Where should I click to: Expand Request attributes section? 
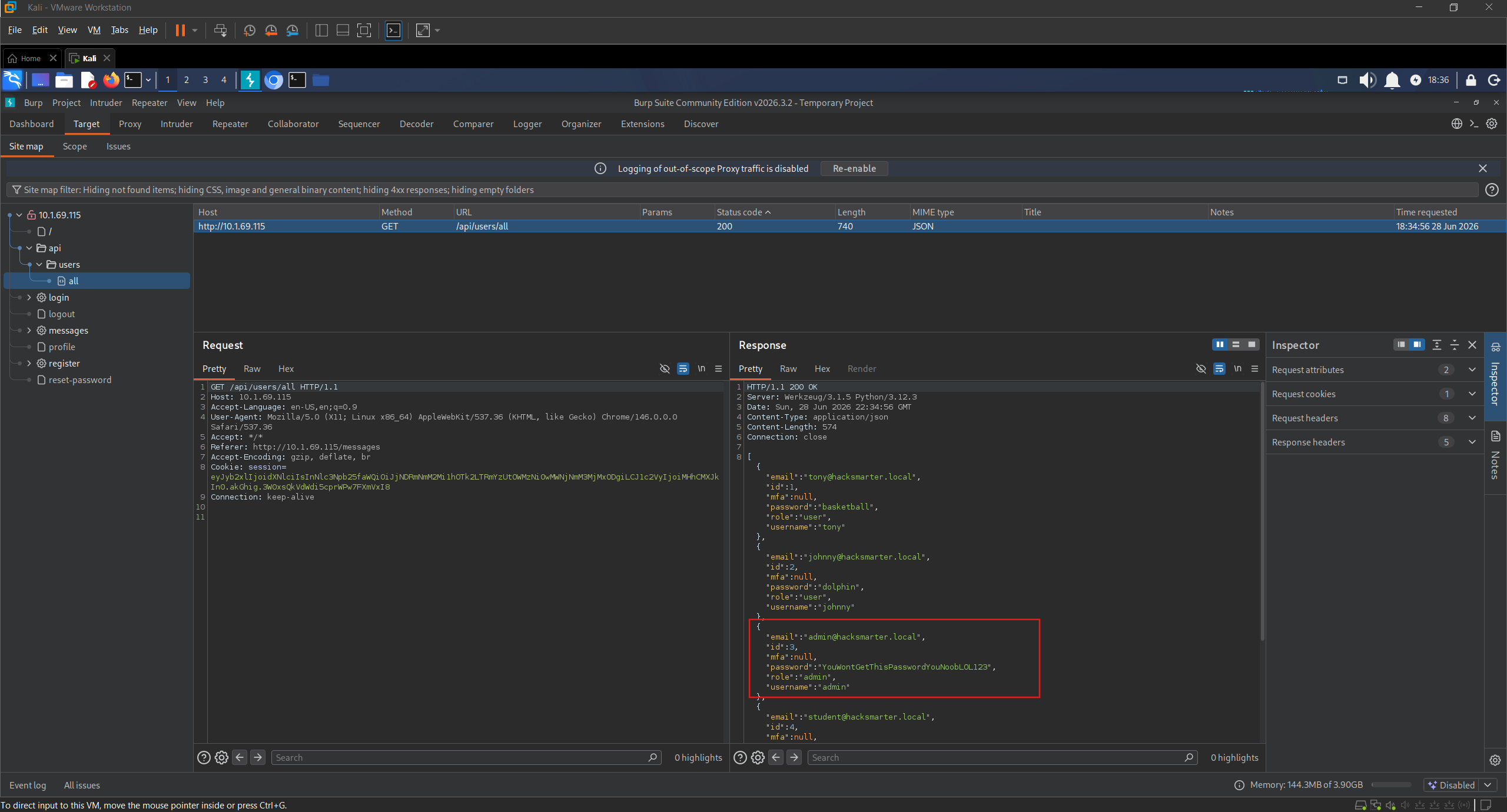click(1375, 370)
